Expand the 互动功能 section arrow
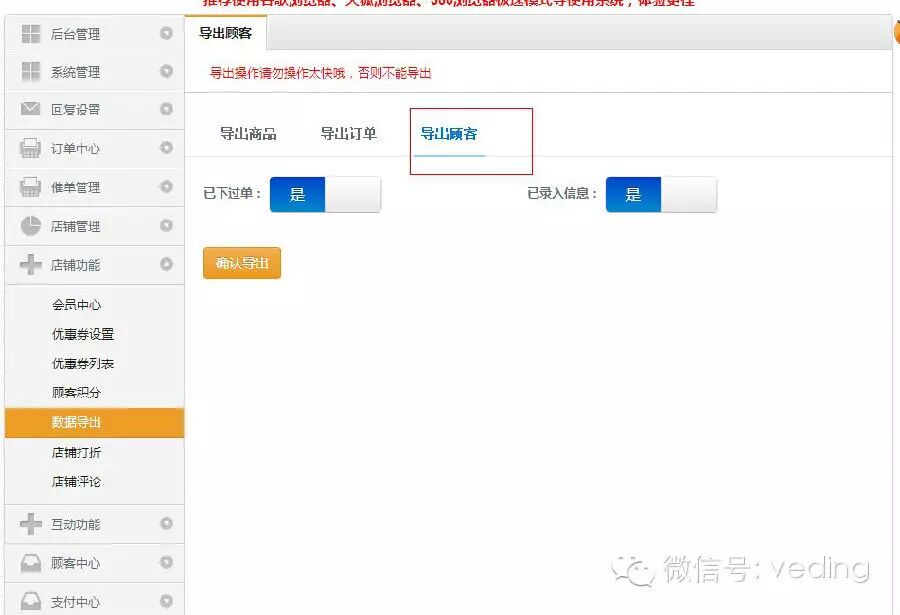The image size is (900, 615). (x=166, y=523)
